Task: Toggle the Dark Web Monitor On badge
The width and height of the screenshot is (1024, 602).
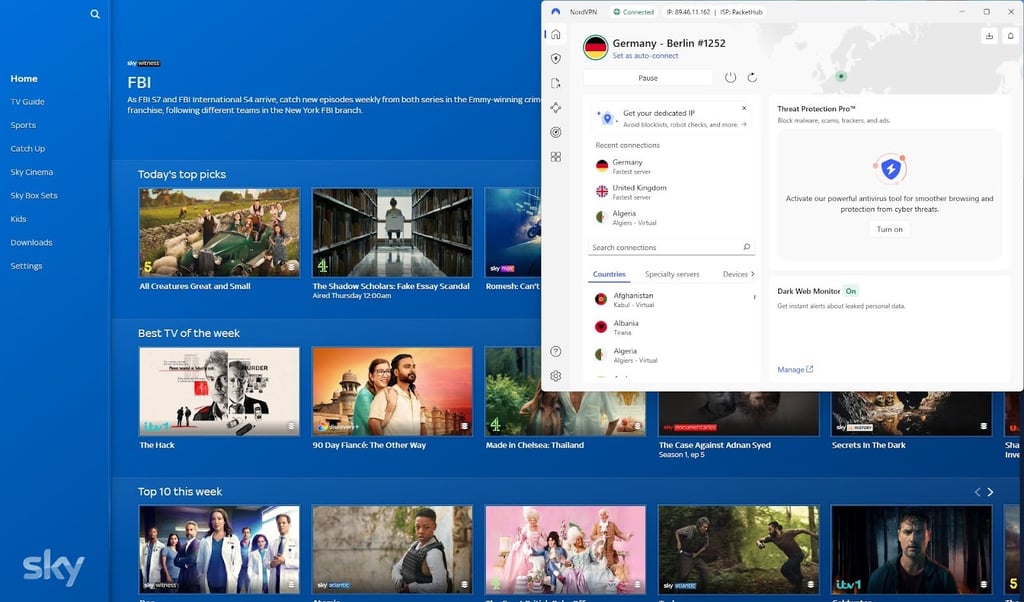Action: tap(850, 291)
